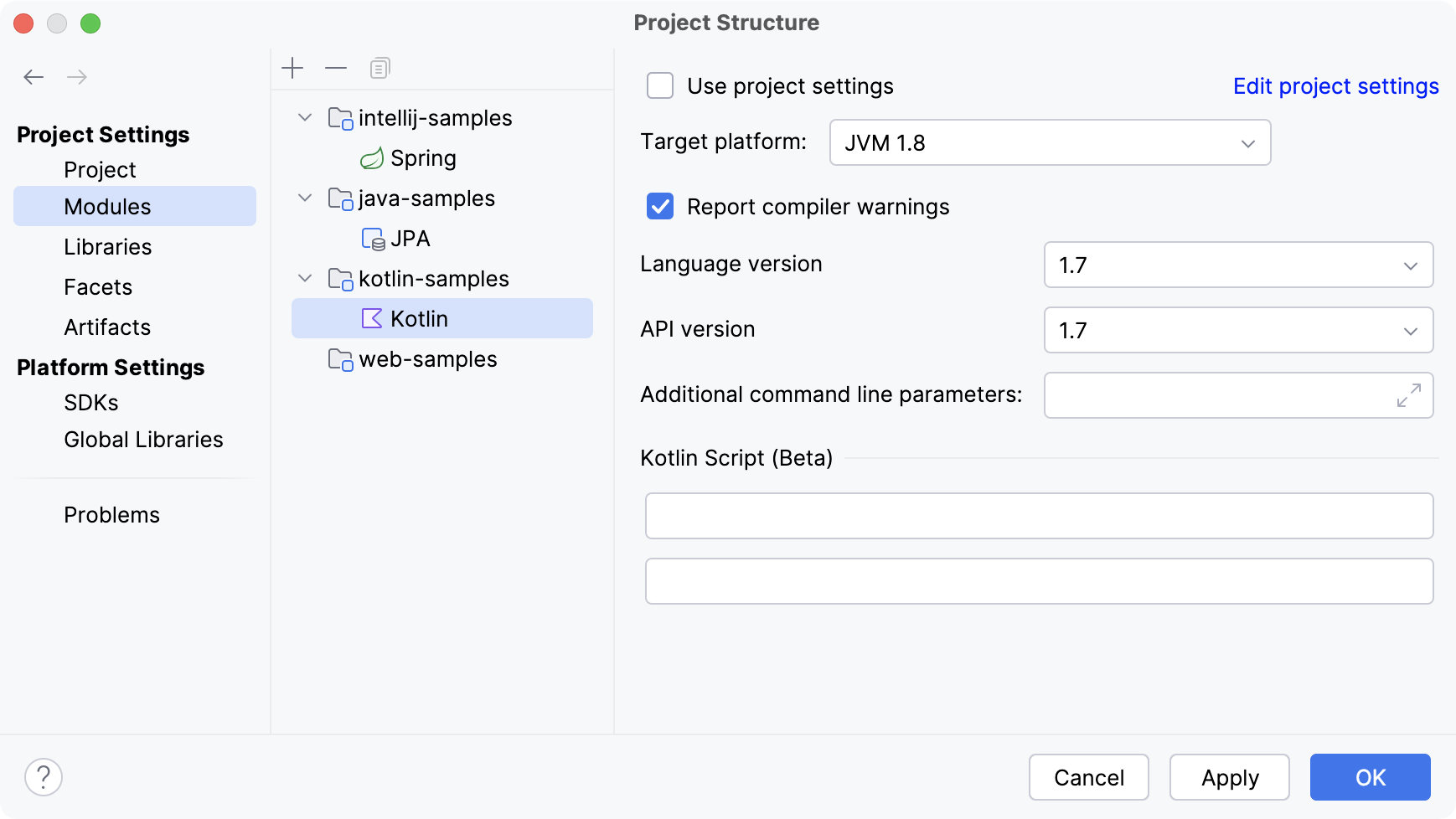The width and height of the screenshot is (1456, 819).
Task: Enable Use project settings
Action: (x=660, y=85)
